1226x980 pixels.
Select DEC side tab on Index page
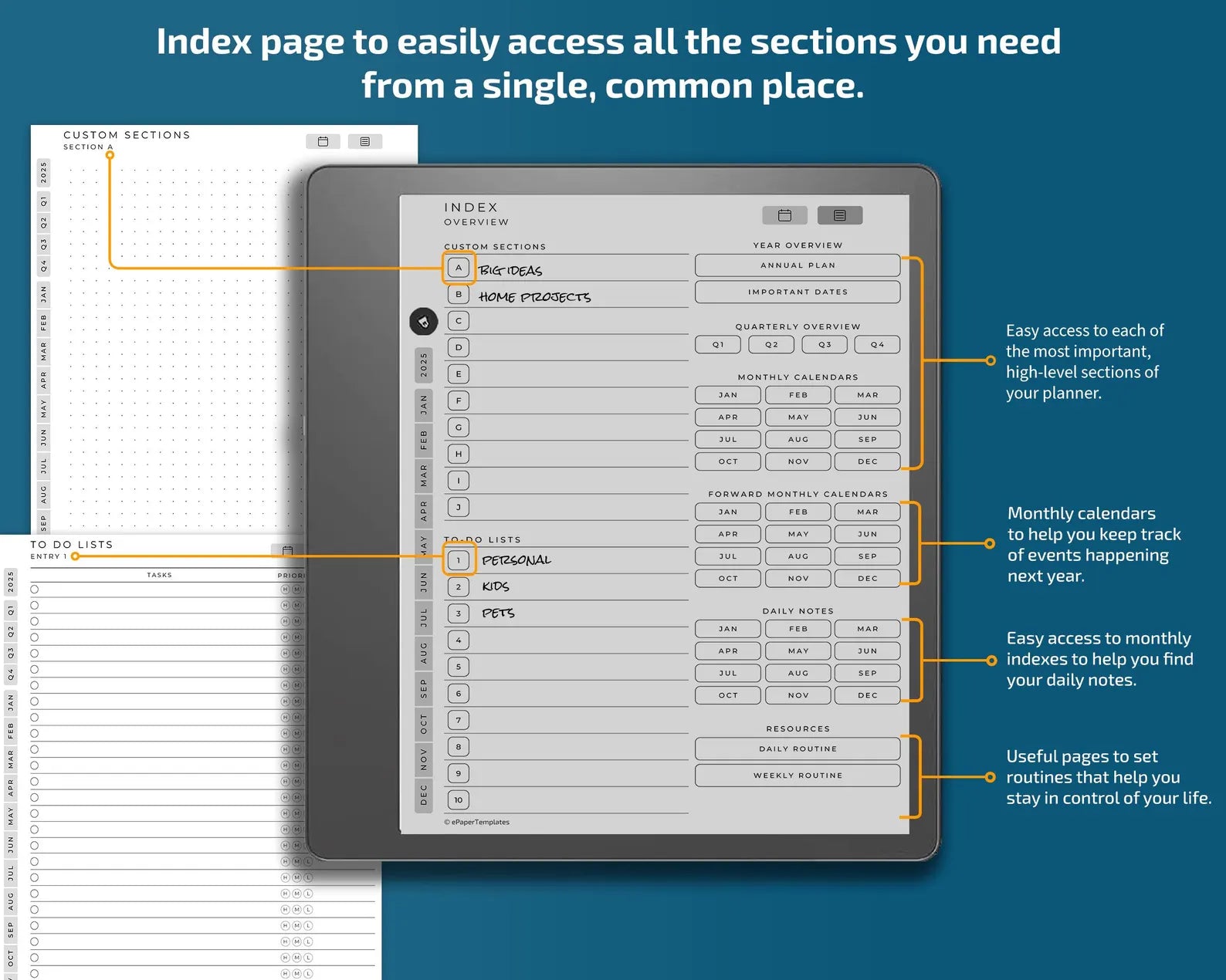pyautogui.click(x=423, y=796)
